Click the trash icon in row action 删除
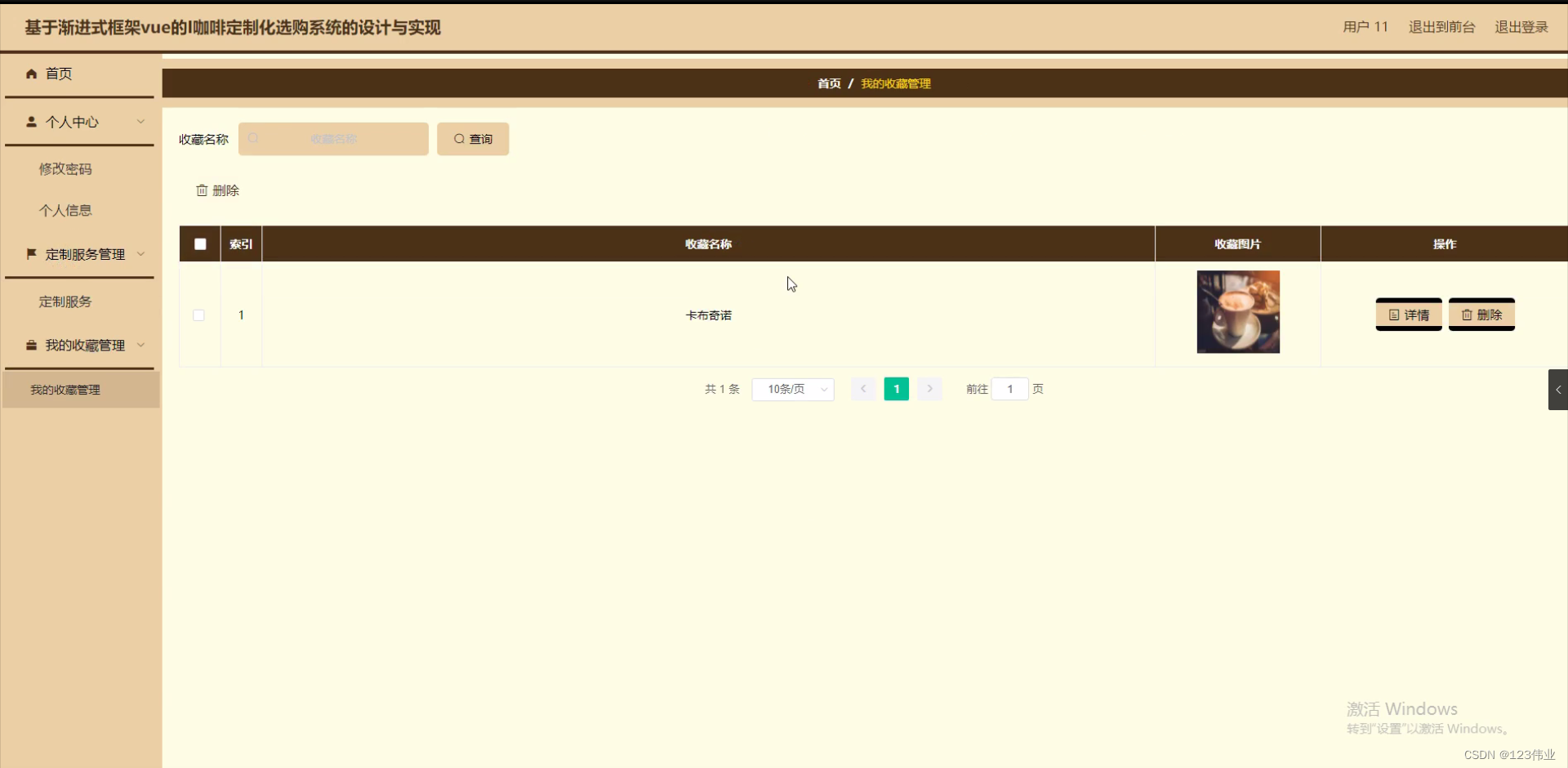Viewport: 1568px width, 768px height. 1466,315
